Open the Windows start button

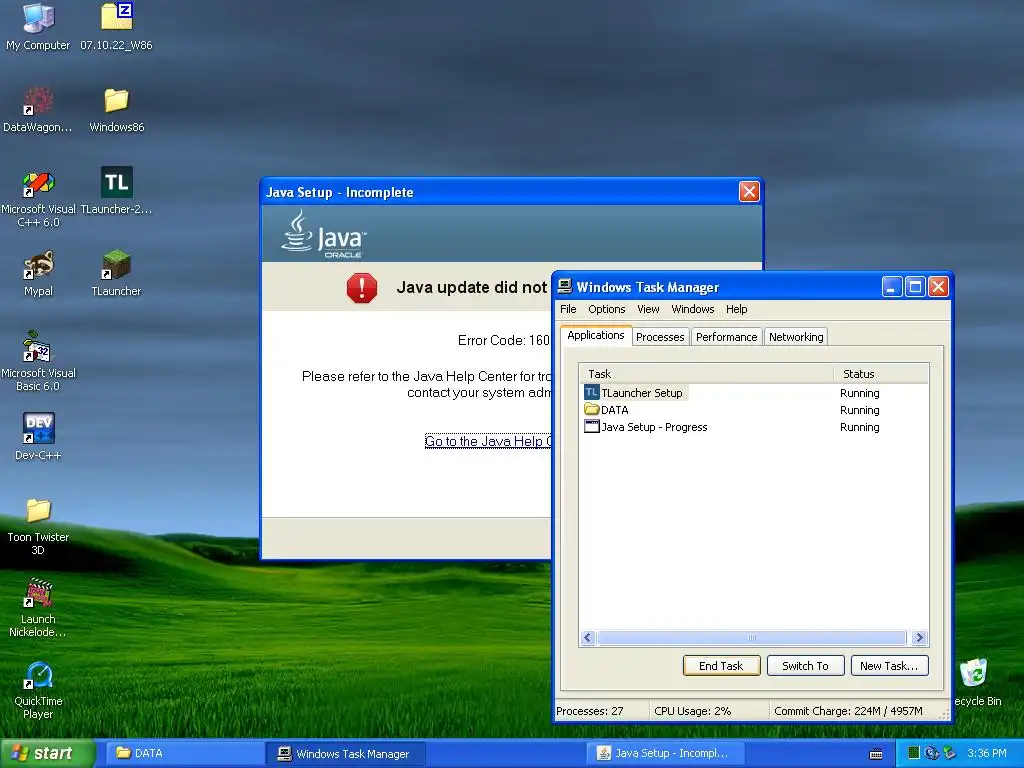click(x=47, y=753)
